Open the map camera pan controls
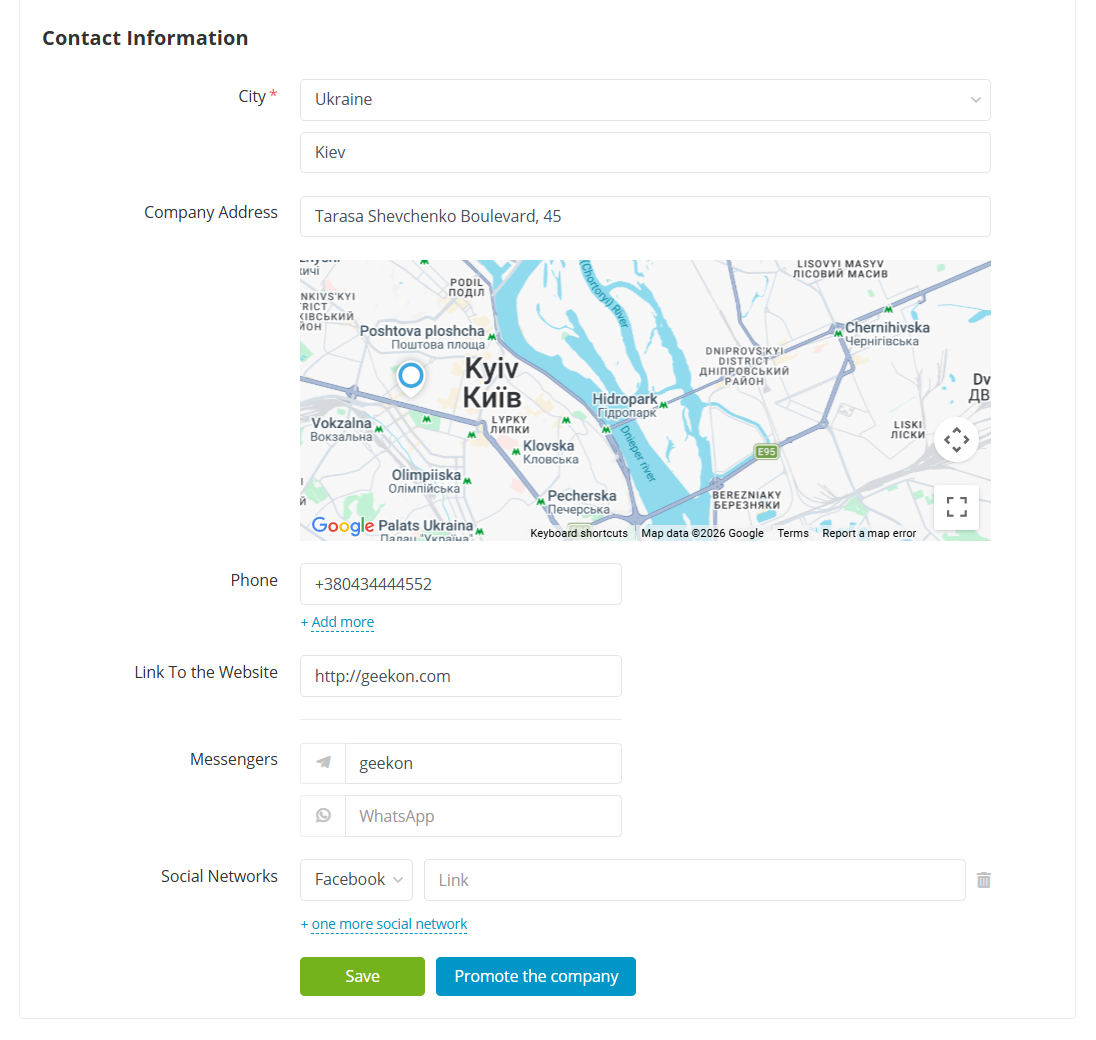This screenshot has width=1096, height=1040. (x=956, y=439)
